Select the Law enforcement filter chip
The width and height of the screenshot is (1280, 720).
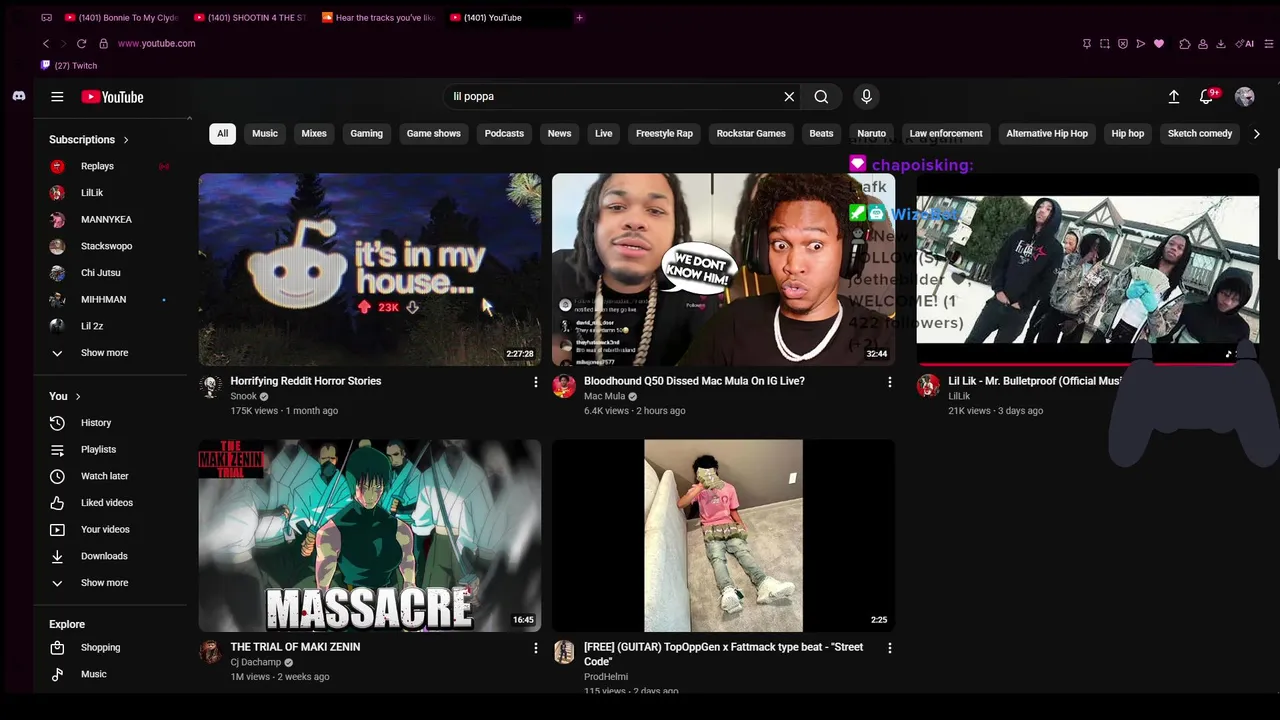[946, 133]
